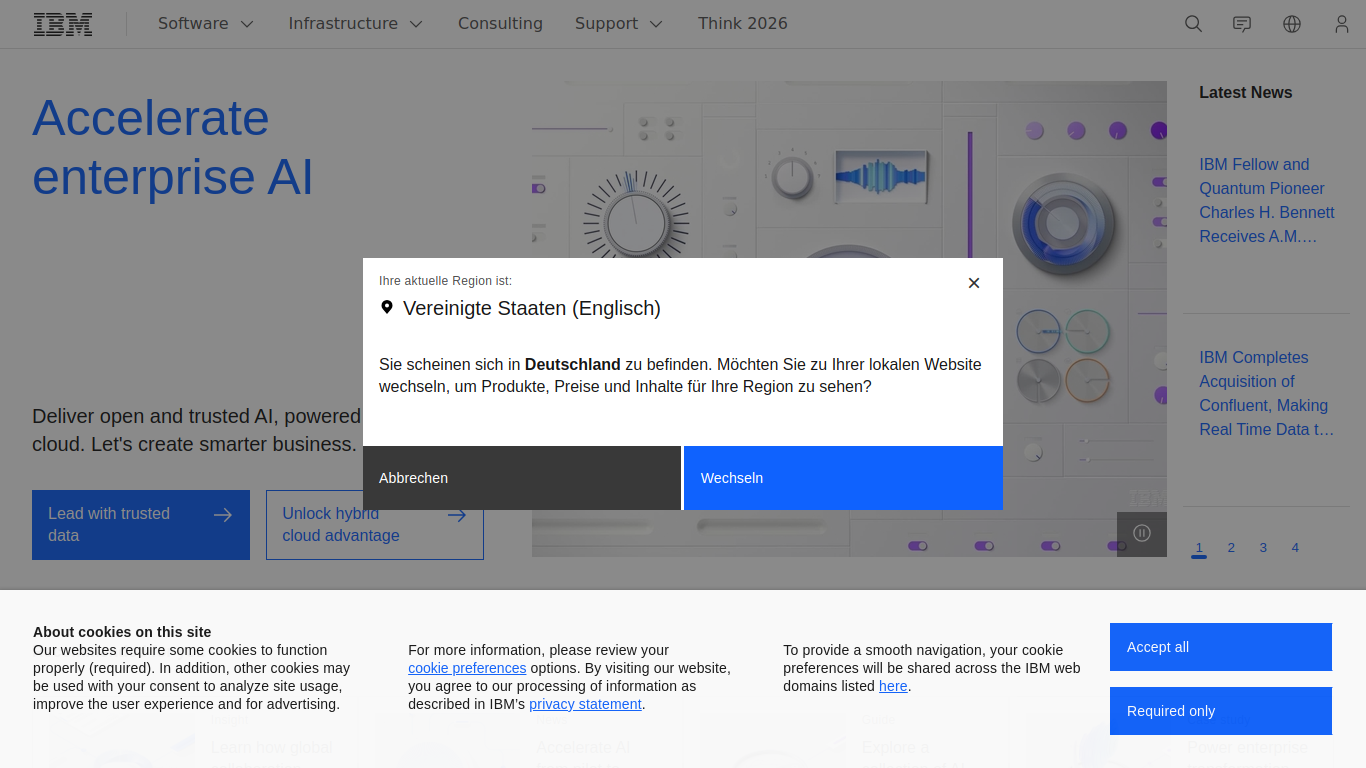Open the privacy statement link
The image size is (1366, 768).
585,704
